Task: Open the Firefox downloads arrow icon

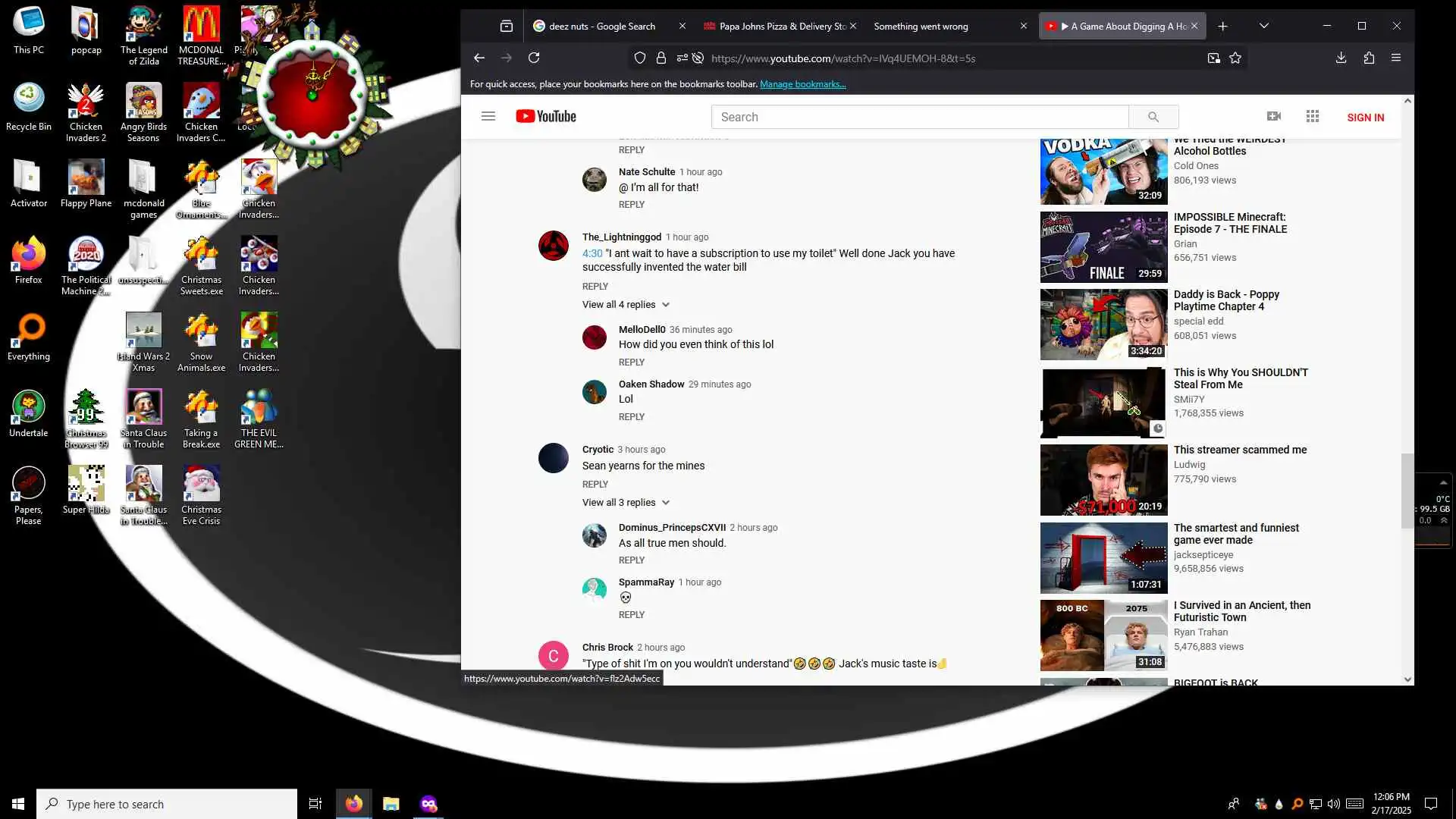Action: 1341,58
